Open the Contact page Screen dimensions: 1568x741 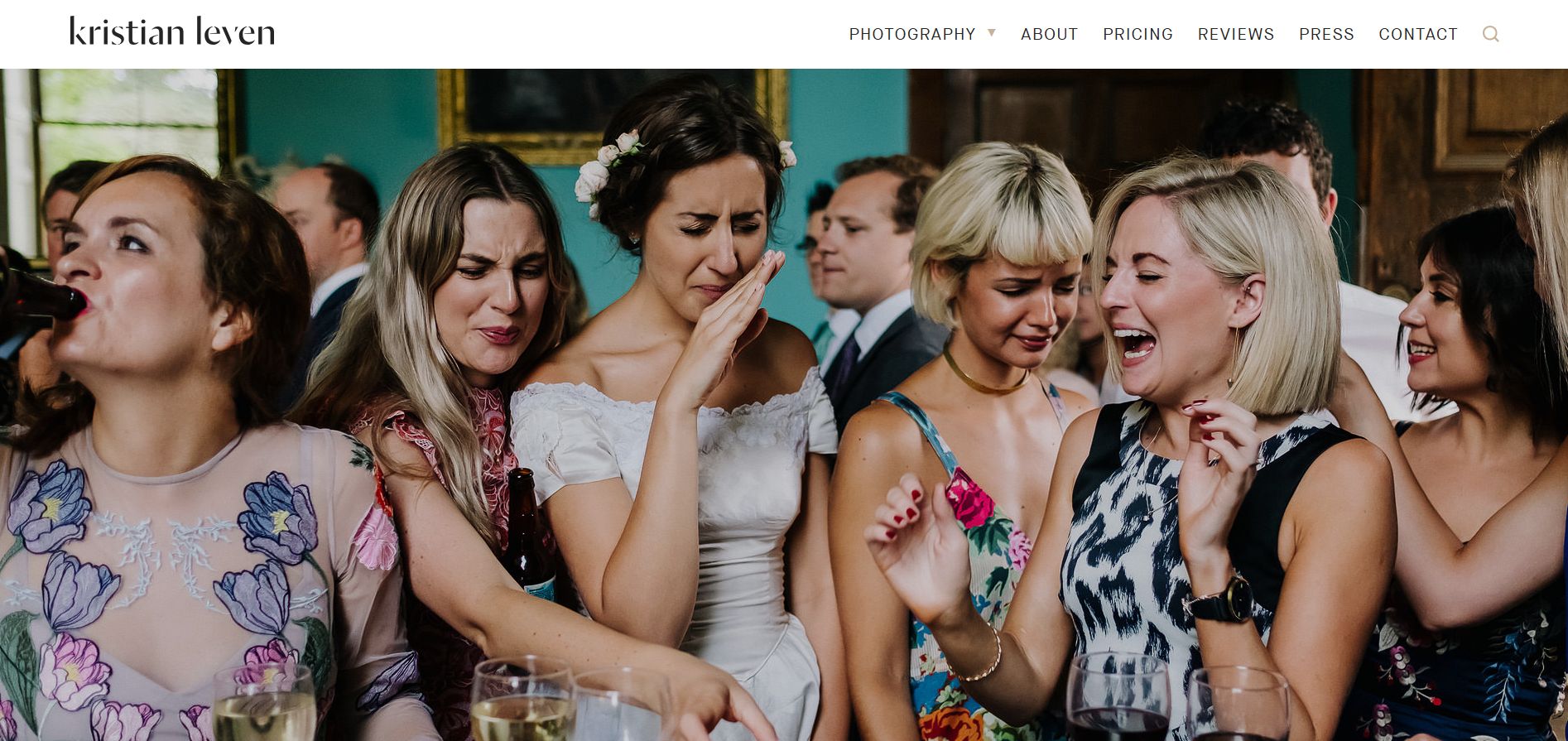click(x=1418, y=34)
